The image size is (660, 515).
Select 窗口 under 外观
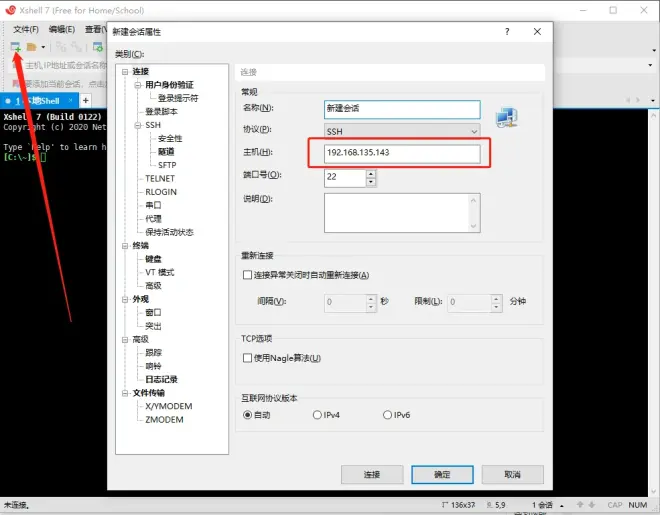[x=153, y=313]
